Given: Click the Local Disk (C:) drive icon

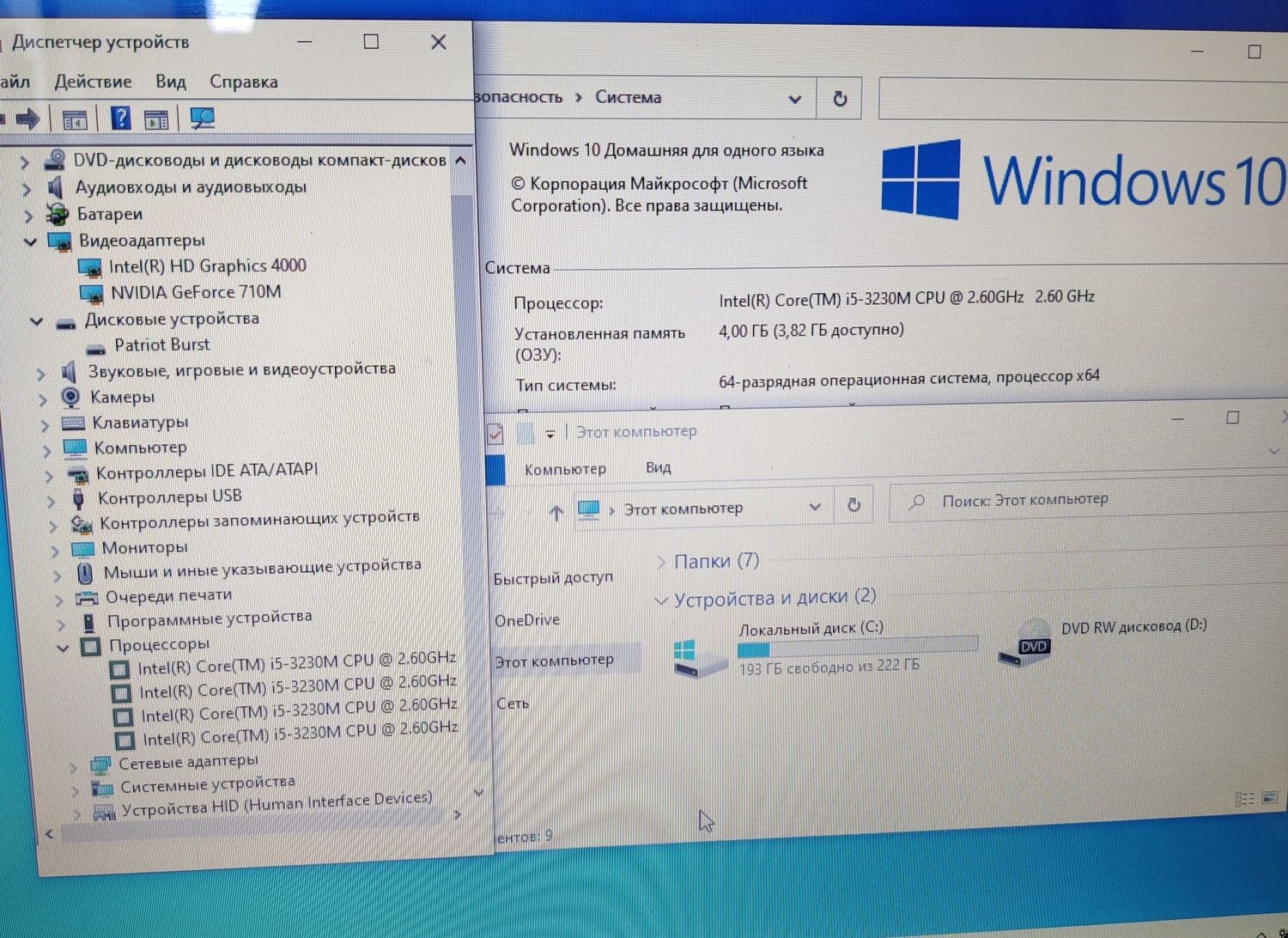Looking at the screenshot, I should [701, 660].
